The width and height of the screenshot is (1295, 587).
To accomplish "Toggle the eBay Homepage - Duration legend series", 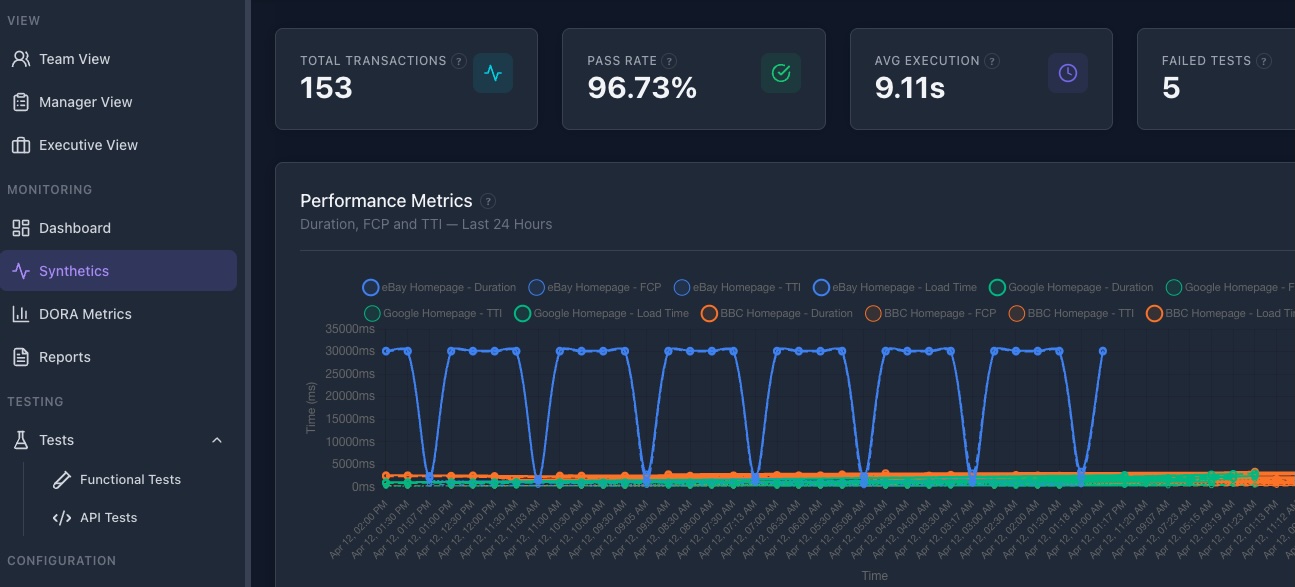I will pos(440,287).
